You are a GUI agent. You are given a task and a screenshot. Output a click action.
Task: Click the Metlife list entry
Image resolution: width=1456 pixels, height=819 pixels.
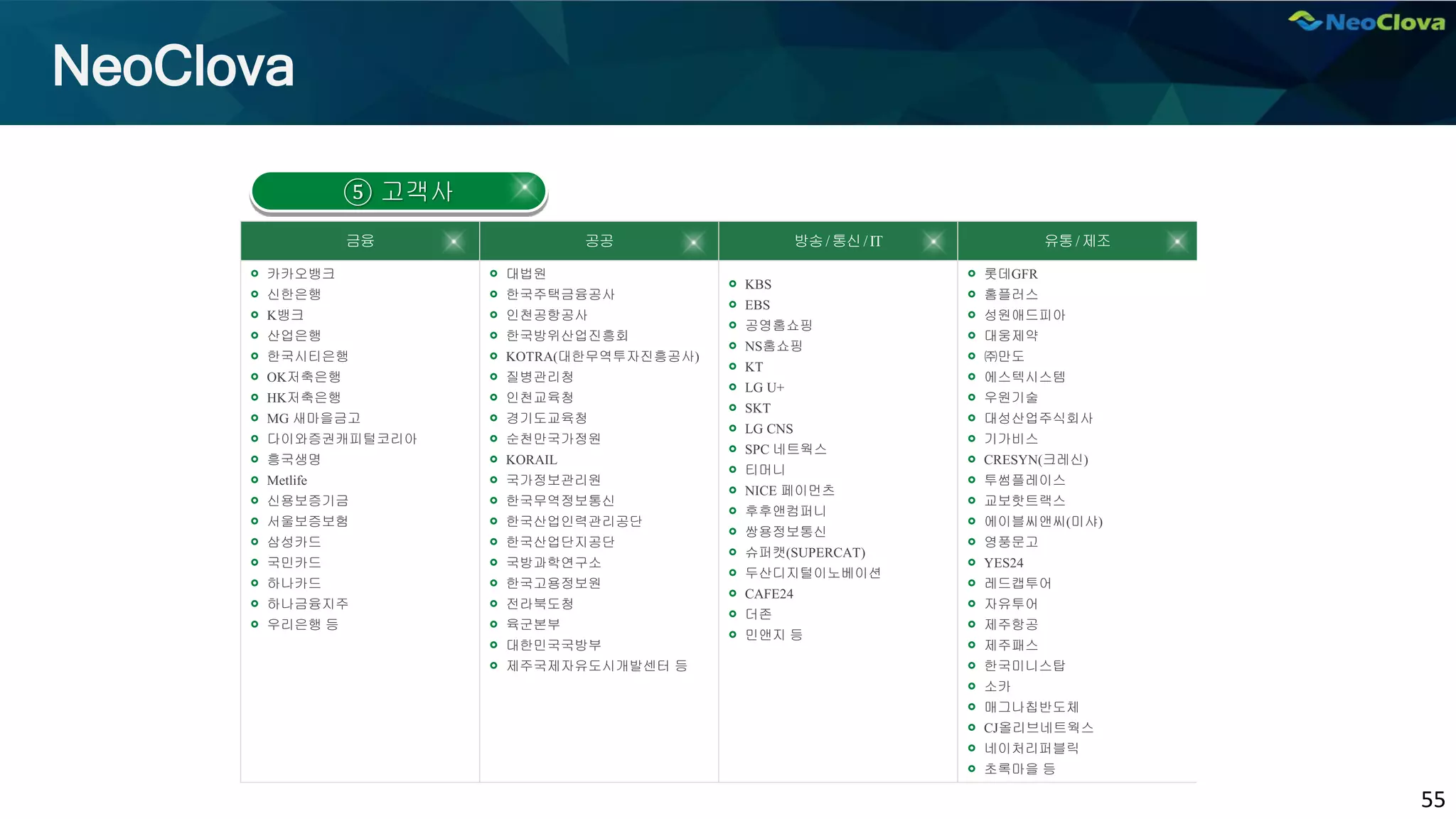click(287, 481)
